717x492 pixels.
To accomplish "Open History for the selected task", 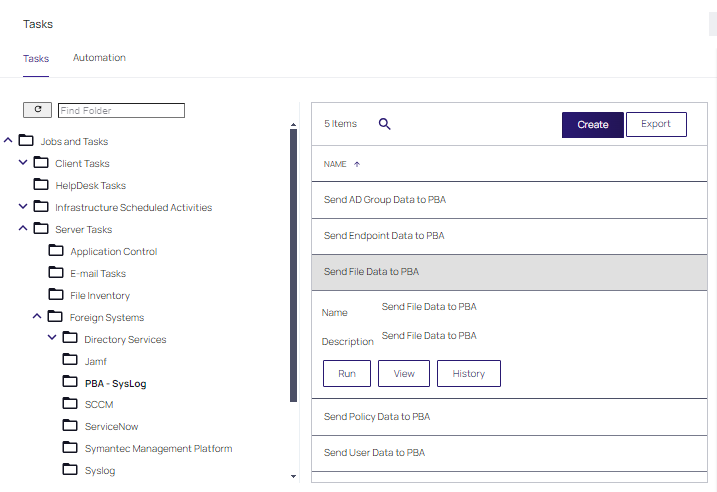I will pos(468,373).
